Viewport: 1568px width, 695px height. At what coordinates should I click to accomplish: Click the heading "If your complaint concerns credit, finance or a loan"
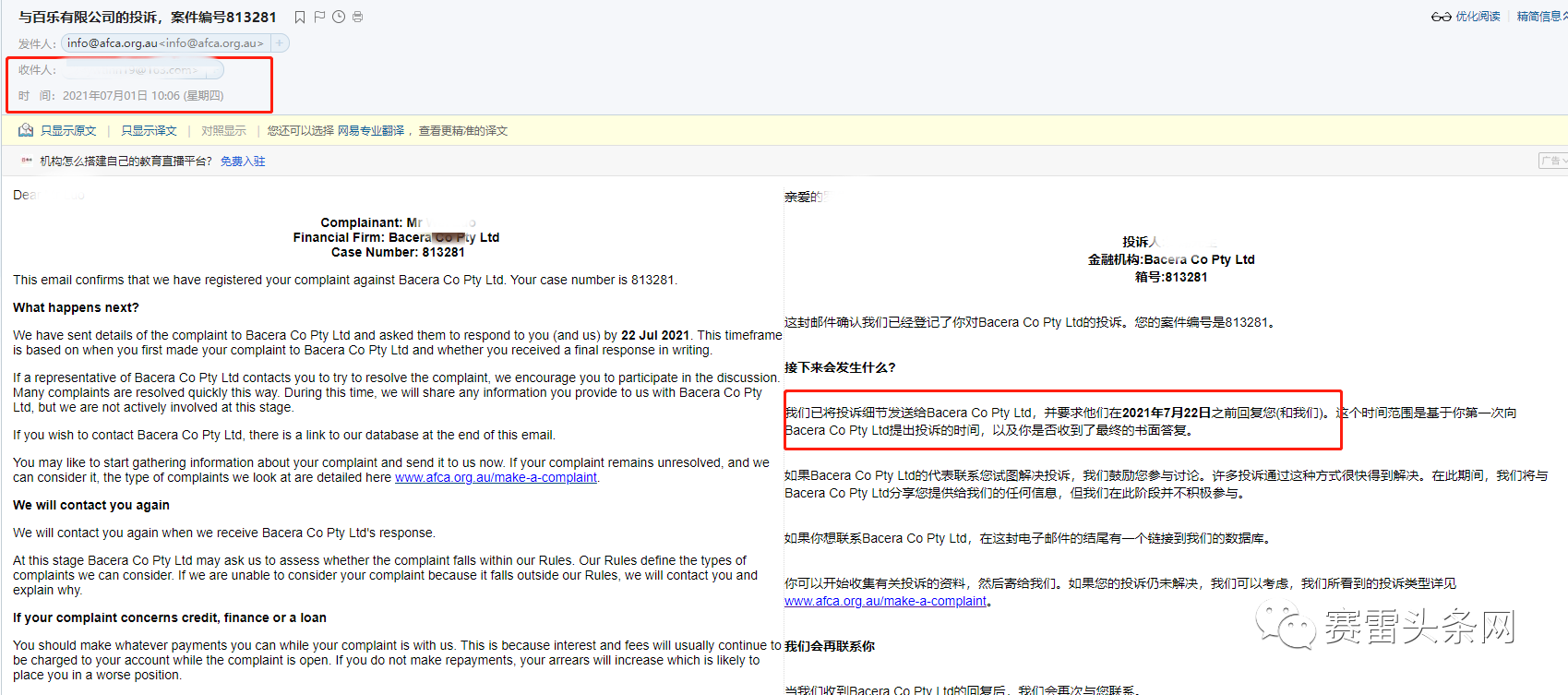[x=170, y=617]
